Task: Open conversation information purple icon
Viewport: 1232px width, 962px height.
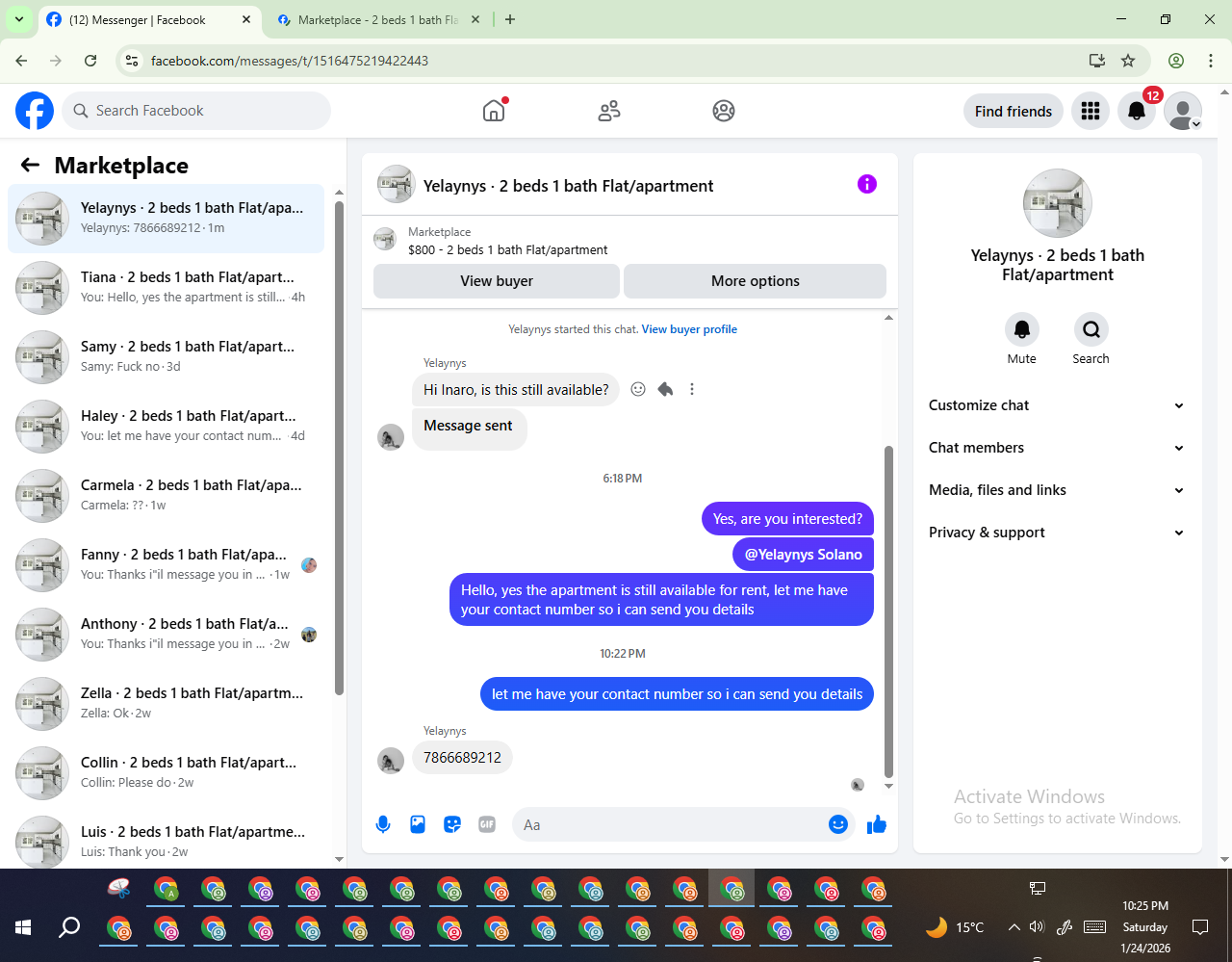Action: coord(867,184)
